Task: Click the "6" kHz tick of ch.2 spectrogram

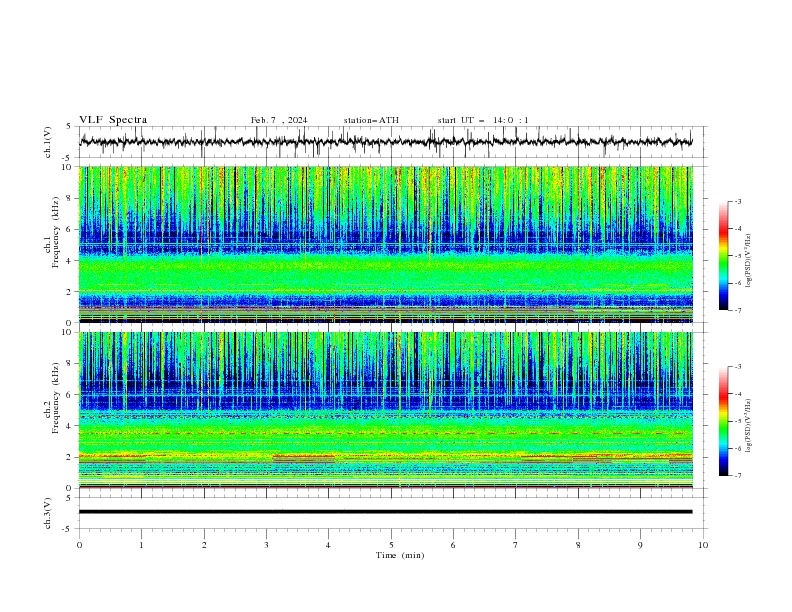Action: pyautogui.click(x=71, y=395)
